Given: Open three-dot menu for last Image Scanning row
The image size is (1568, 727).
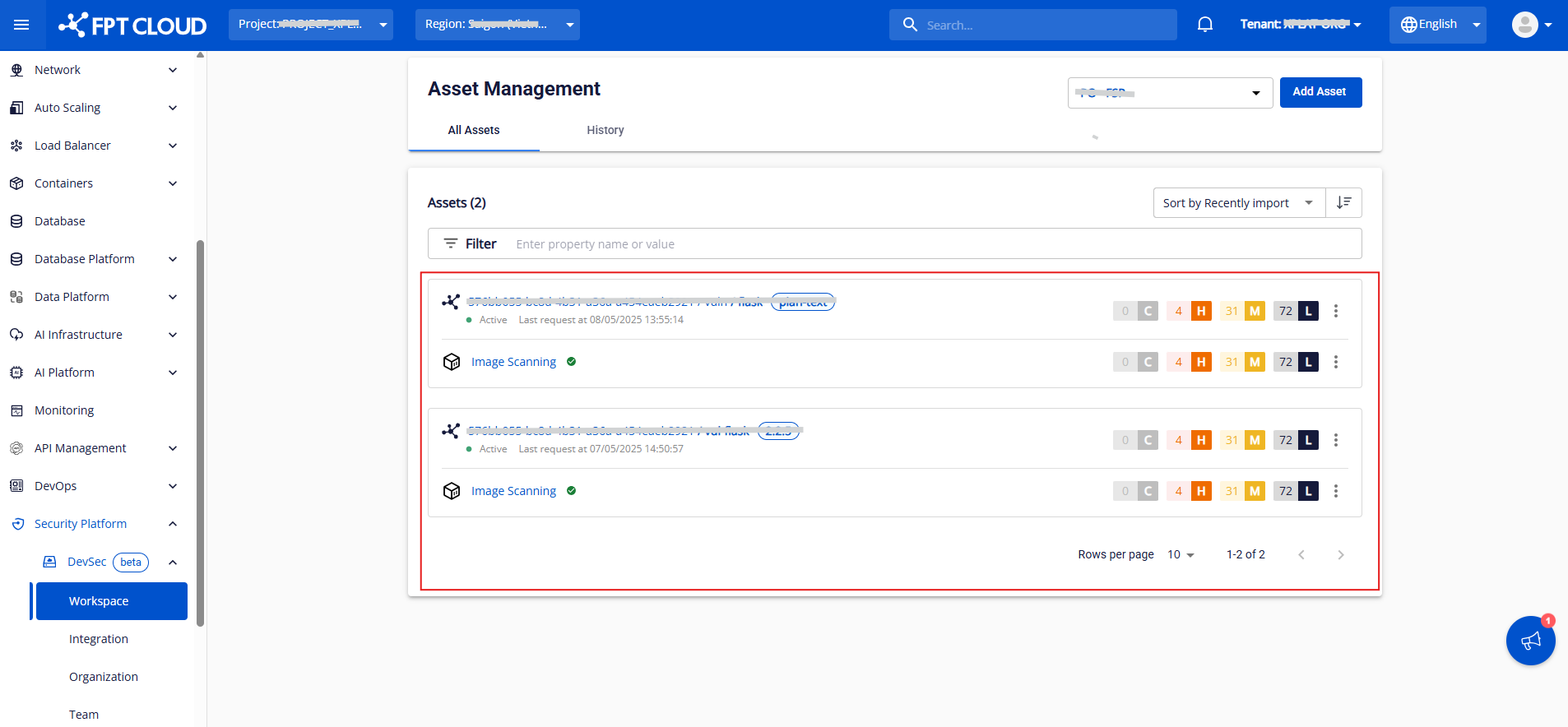Looking at the screenshot, I should tap(1335, 491).
